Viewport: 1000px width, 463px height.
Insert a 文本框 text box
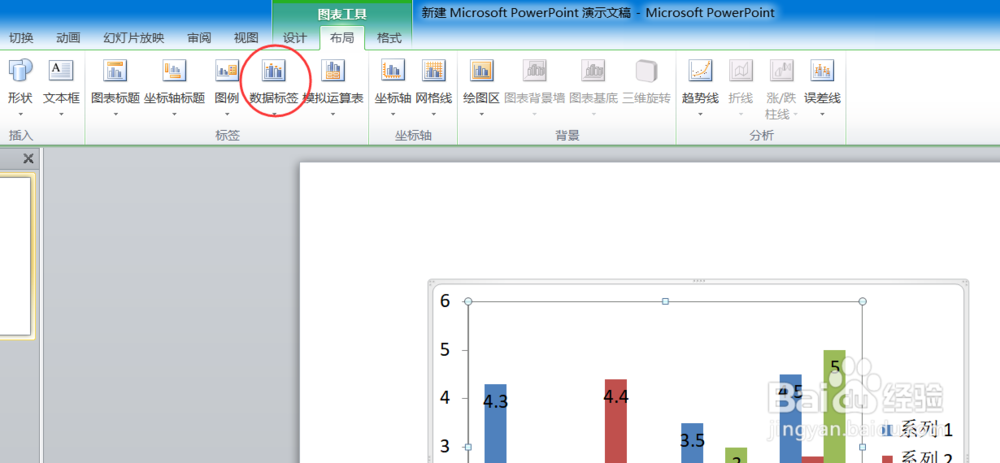[61, 70]
